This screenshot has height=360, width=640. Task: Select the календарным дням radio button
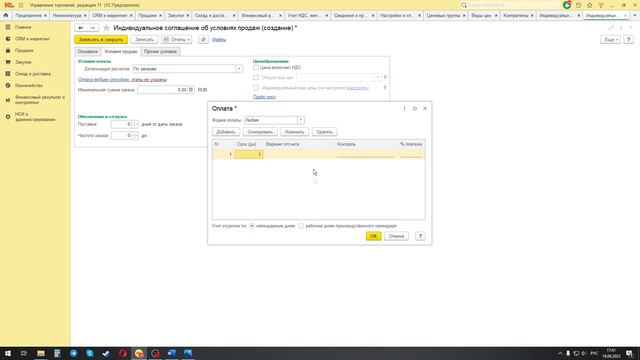point(252,226)
